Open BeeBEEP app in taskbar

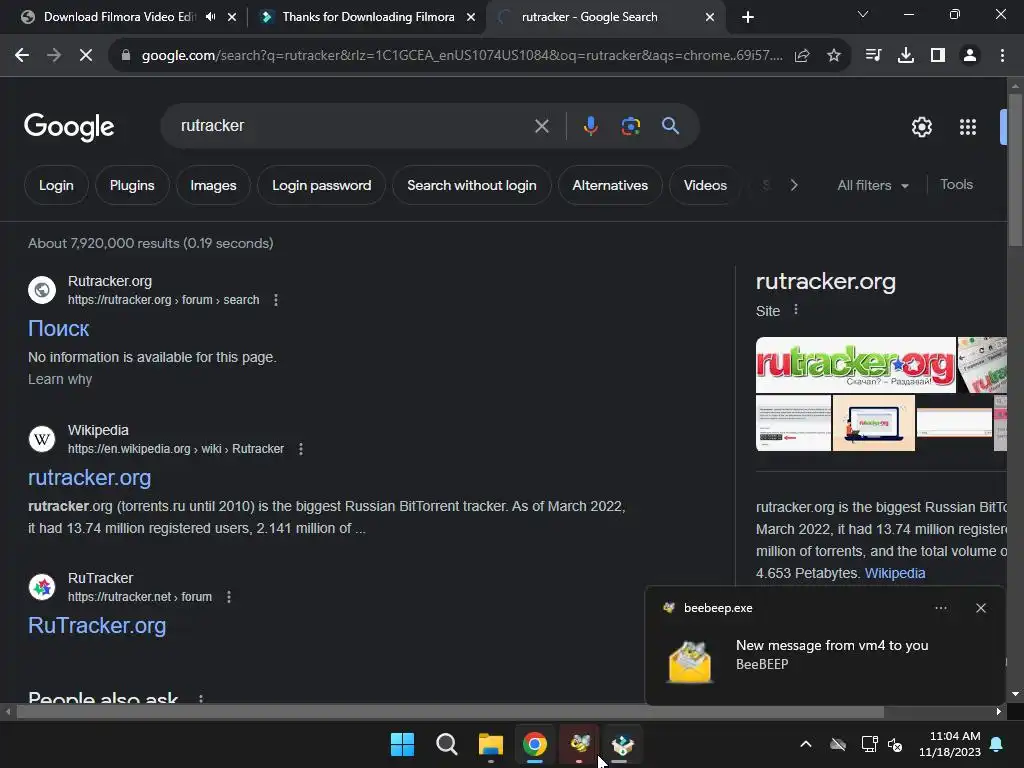click(x=579, y=744)
